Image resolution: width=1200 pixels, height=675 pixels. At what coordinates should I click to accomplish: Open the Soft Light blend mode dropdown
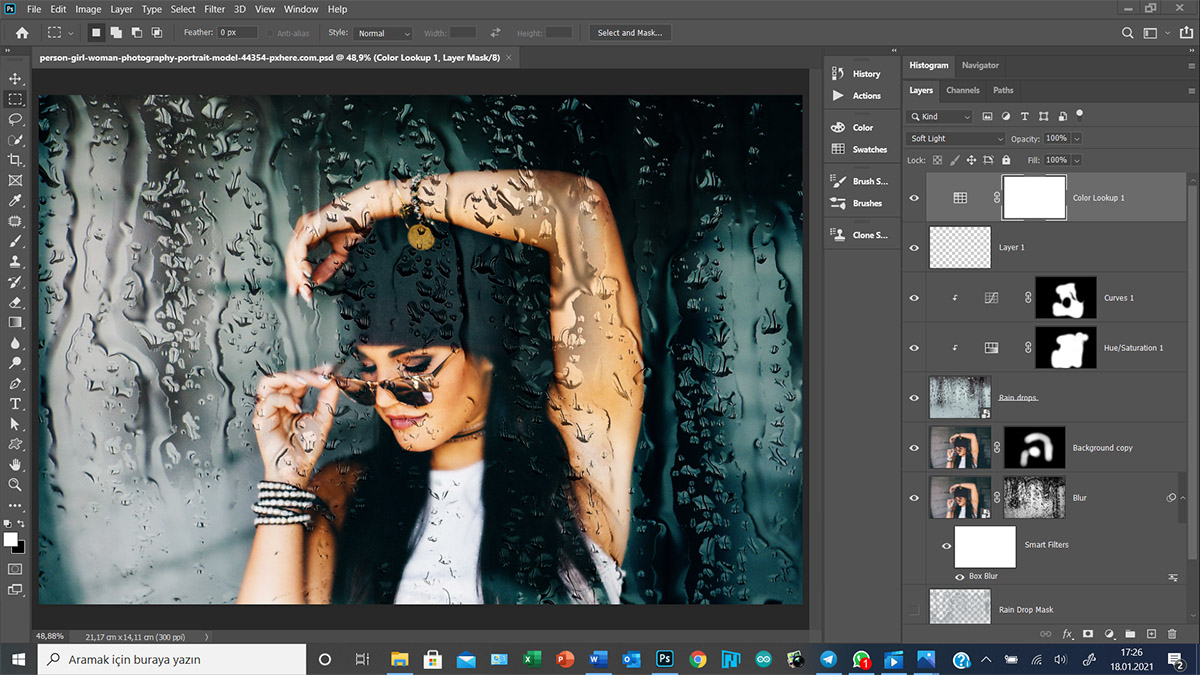click(x=956, y=139)
